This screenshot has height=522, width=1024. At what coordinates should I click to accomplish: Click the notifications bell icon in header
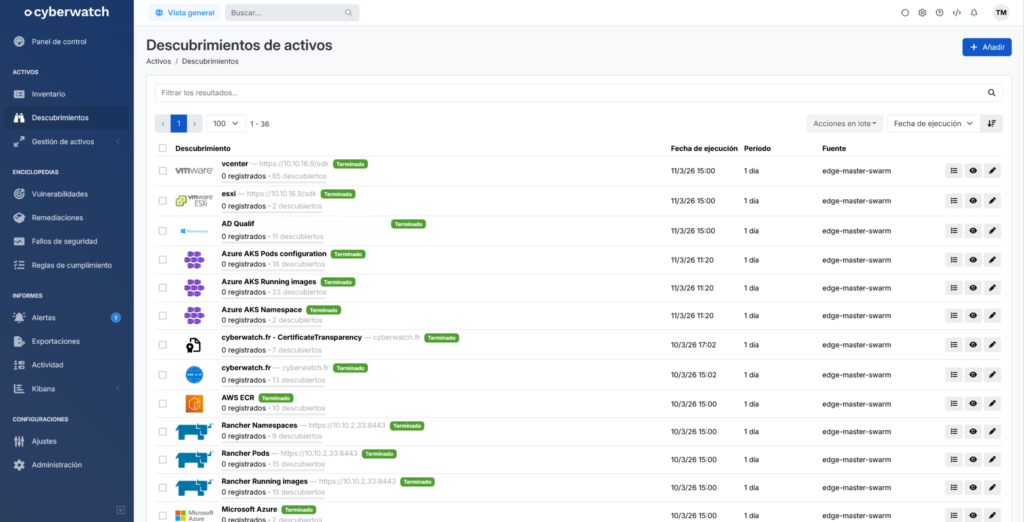point(973,13)
